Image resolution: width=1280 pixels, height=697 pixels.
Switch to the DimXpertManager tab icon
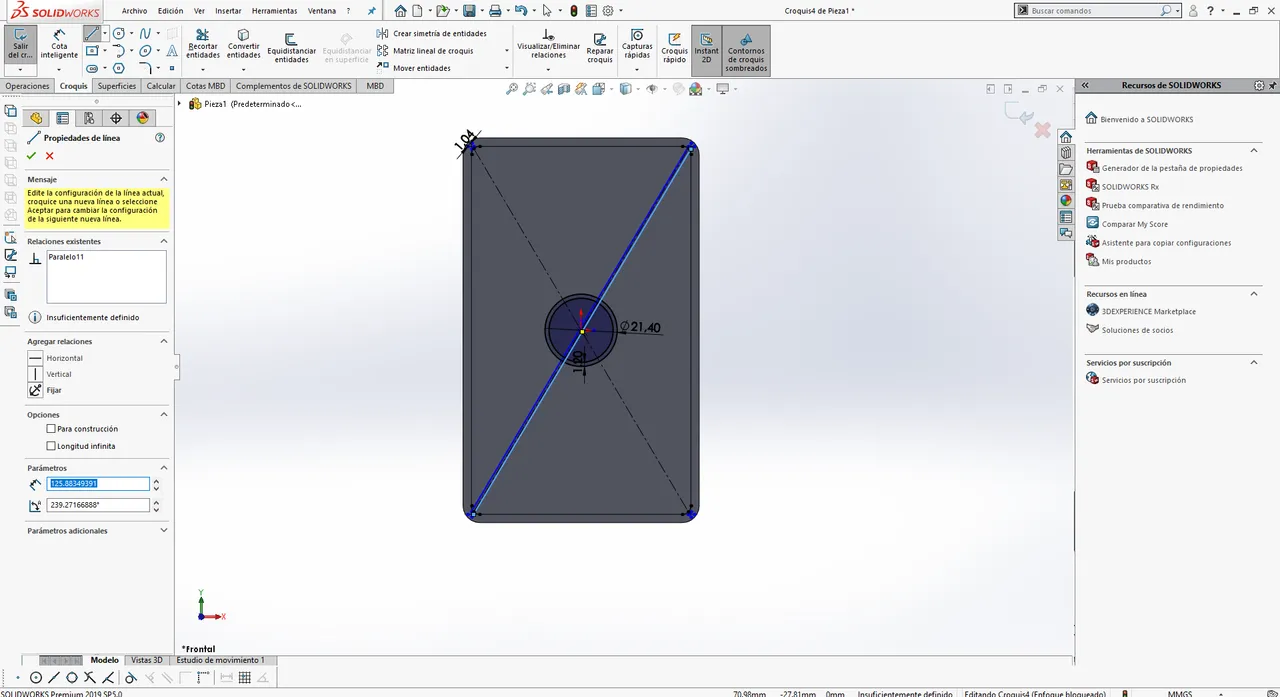115,118
